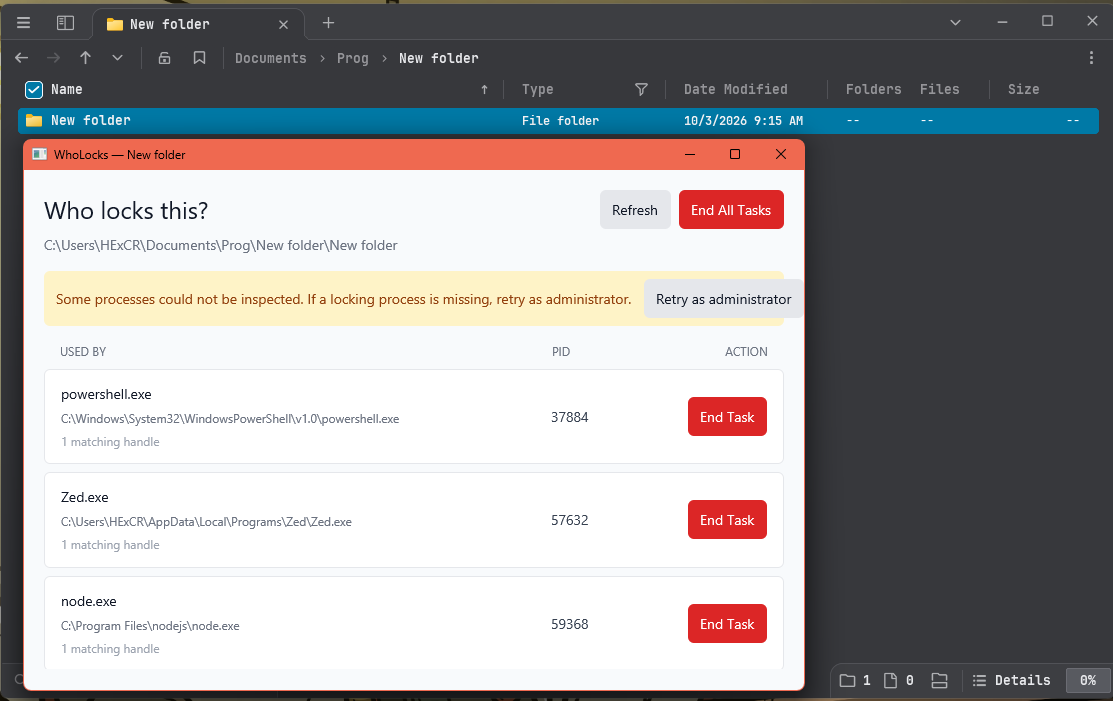Viewport: 1113px width, 701px height.
Task: Click PID 57632 value
Action: click(x=569, y=520)
